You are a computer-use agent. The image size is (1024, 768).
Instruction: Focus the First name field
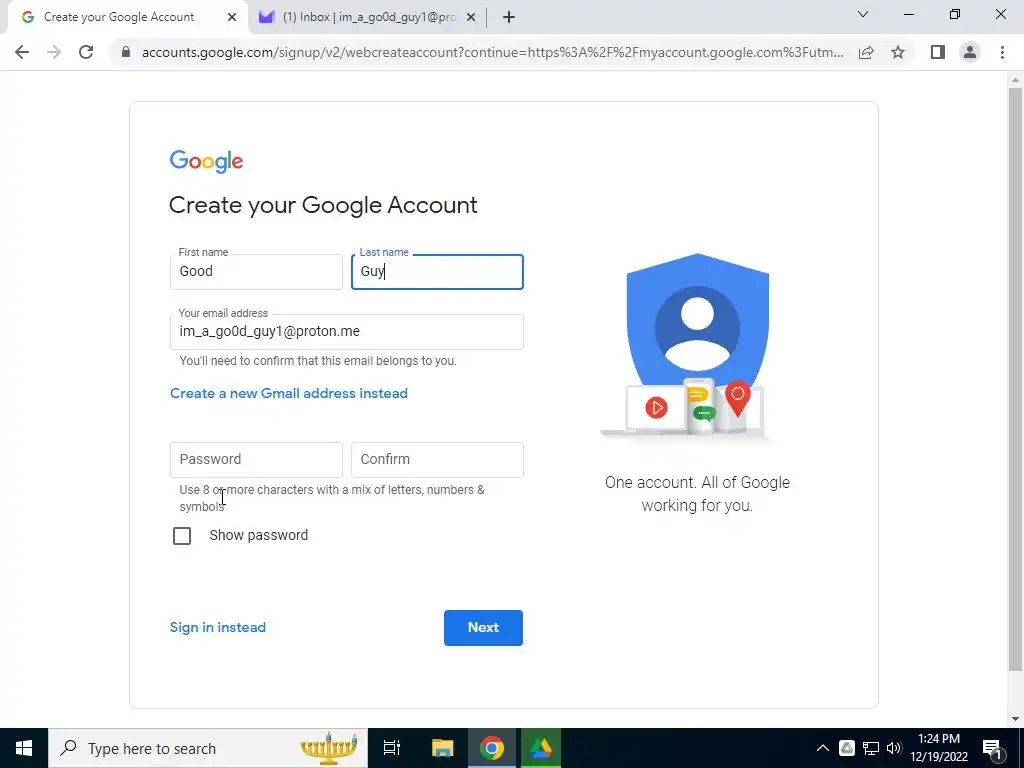tap(256, 272)
